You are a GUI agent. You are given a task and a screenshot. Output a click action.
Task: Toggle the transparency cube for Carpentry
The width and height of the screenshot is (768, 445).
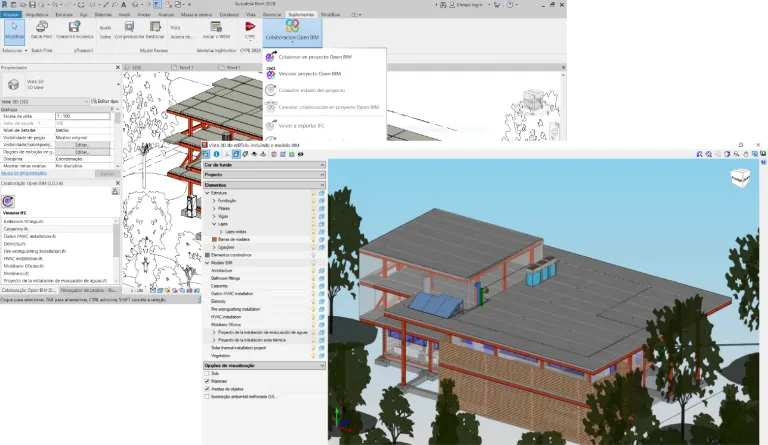coord(322,286)
